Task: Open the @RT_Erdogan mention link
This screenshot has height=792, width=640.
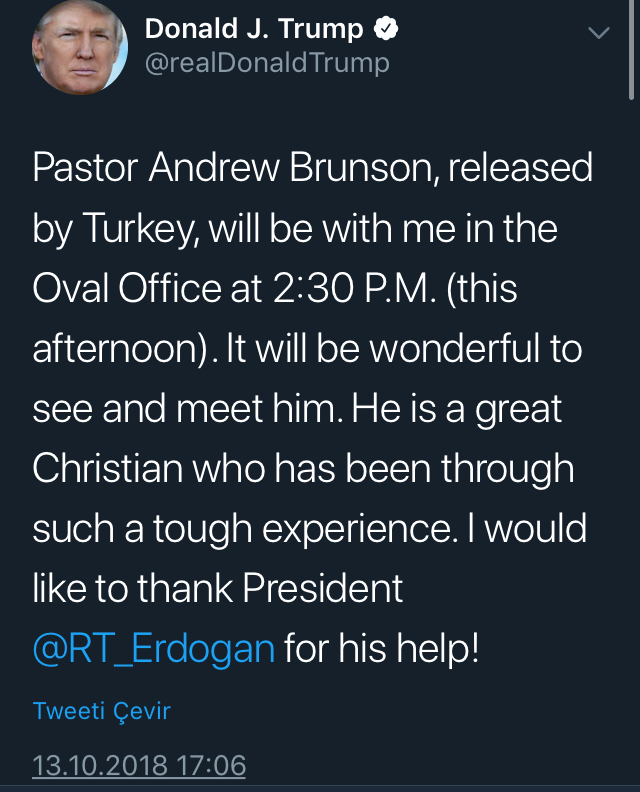Action: click(x=153, y=649)
